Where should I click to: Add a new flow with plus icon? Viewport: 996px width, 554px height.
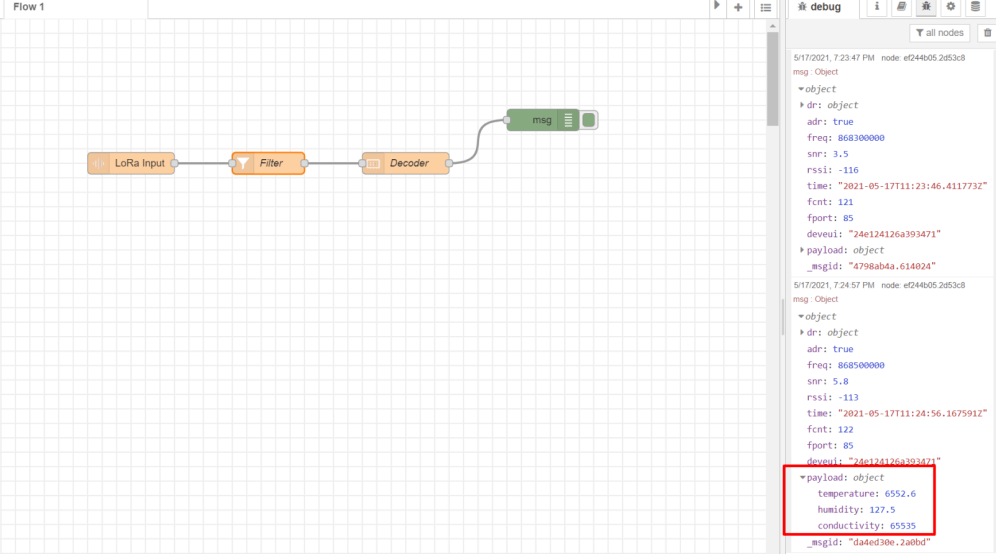tap(738, 8)
